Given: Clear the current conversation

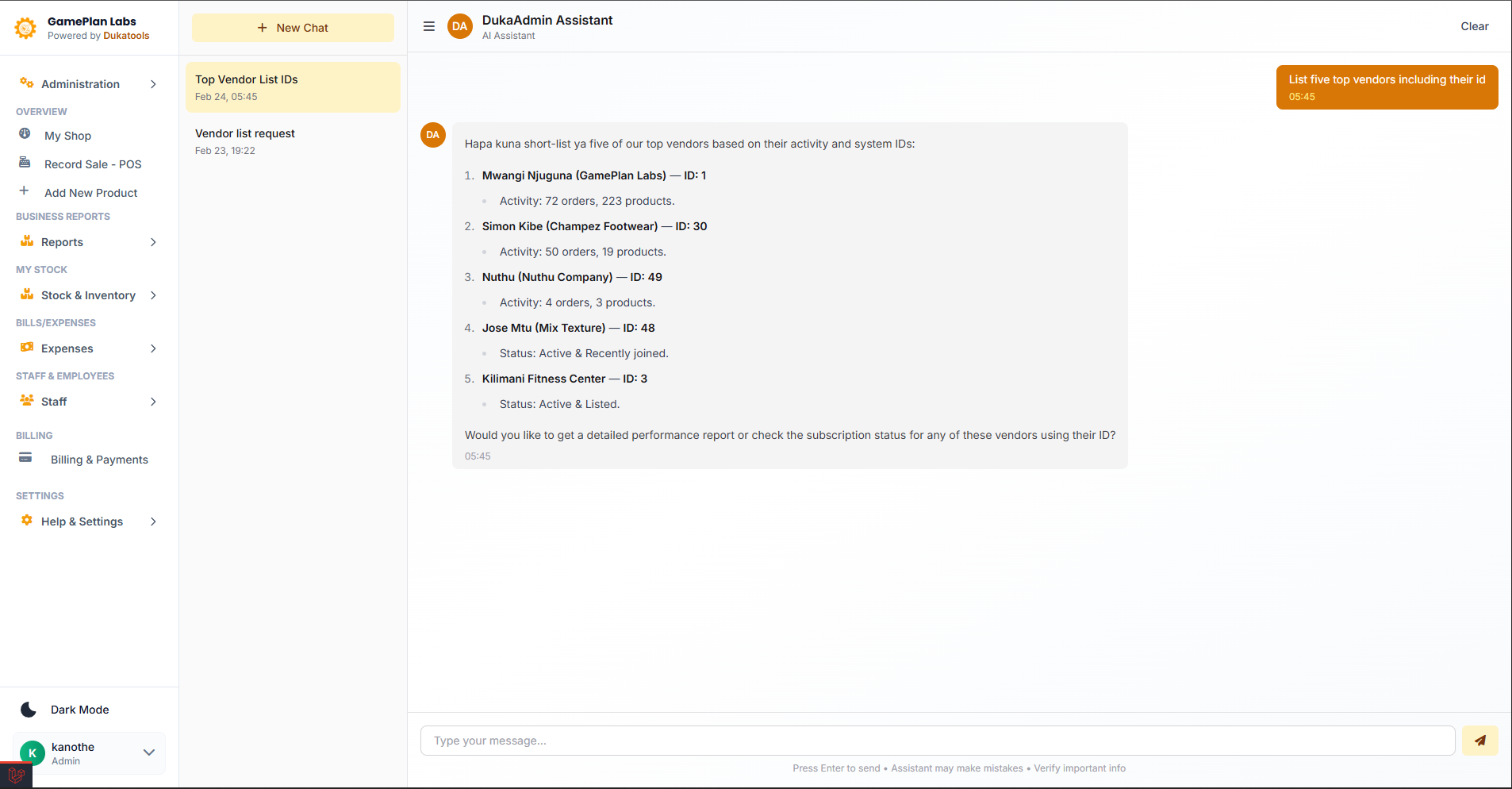Looking at the screenshot, I should click(1474, 26).
